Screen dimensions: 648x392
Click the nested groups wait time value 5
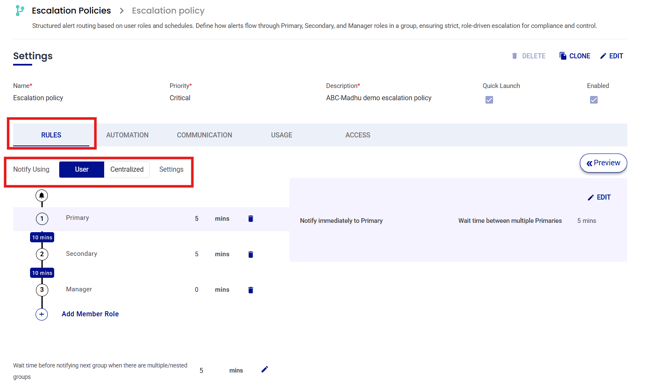201,371
